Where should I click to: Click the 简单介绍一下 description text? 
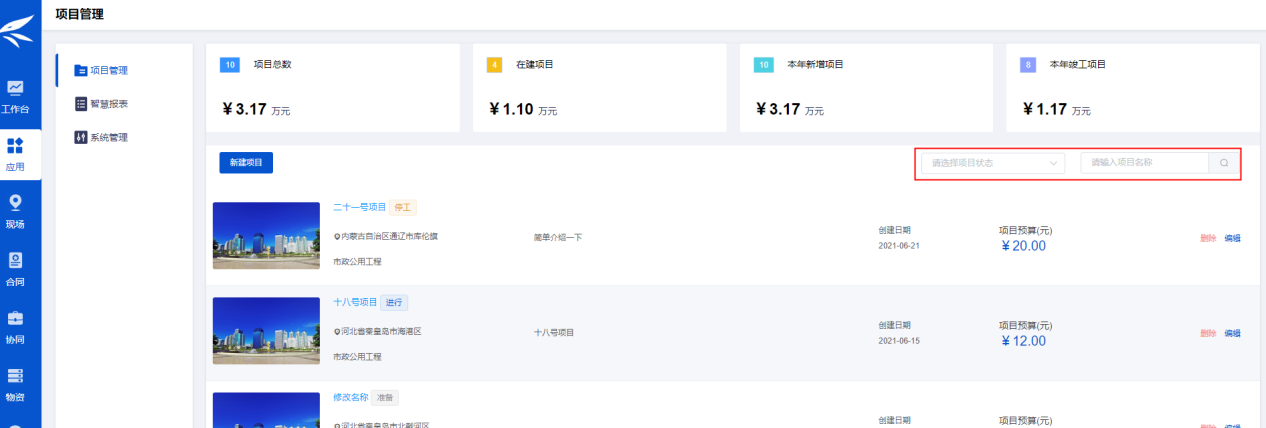point(558,238)
